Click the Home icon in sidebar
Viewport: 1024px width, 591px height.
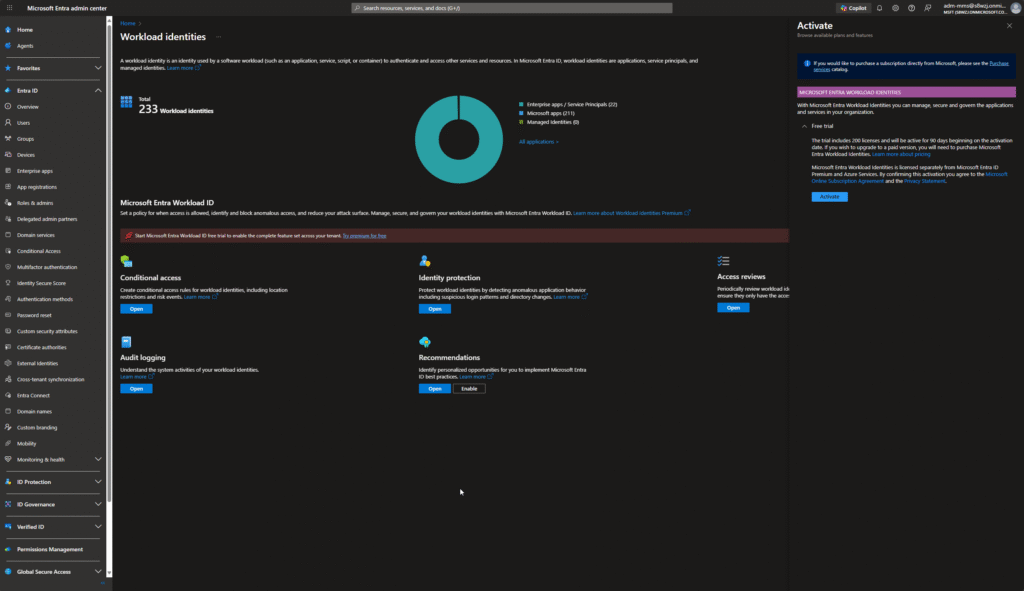coord(8,29)
